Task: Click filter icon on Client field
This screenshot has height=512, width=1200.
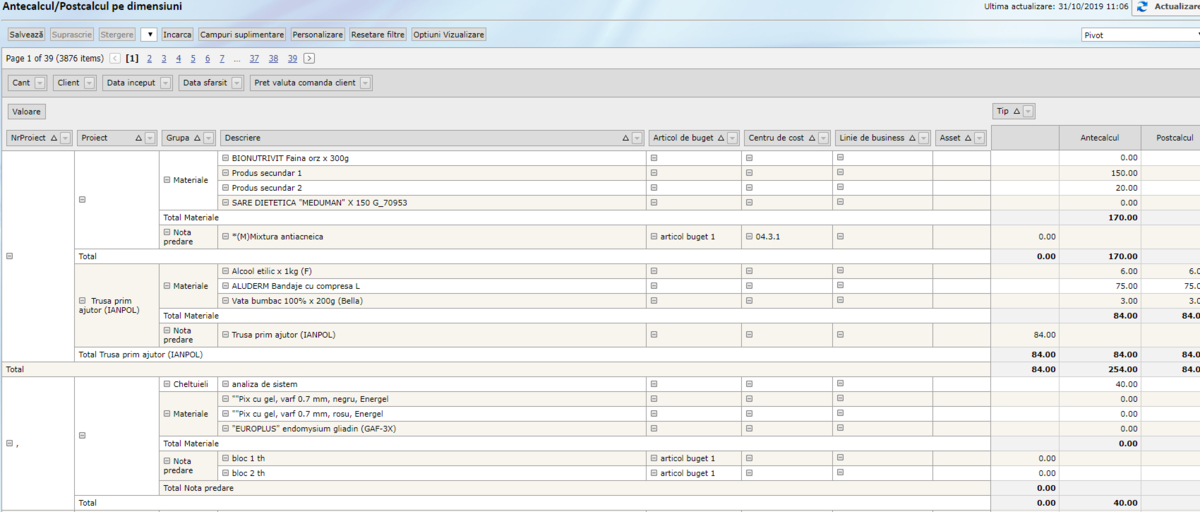Action: tap(89, 83)
